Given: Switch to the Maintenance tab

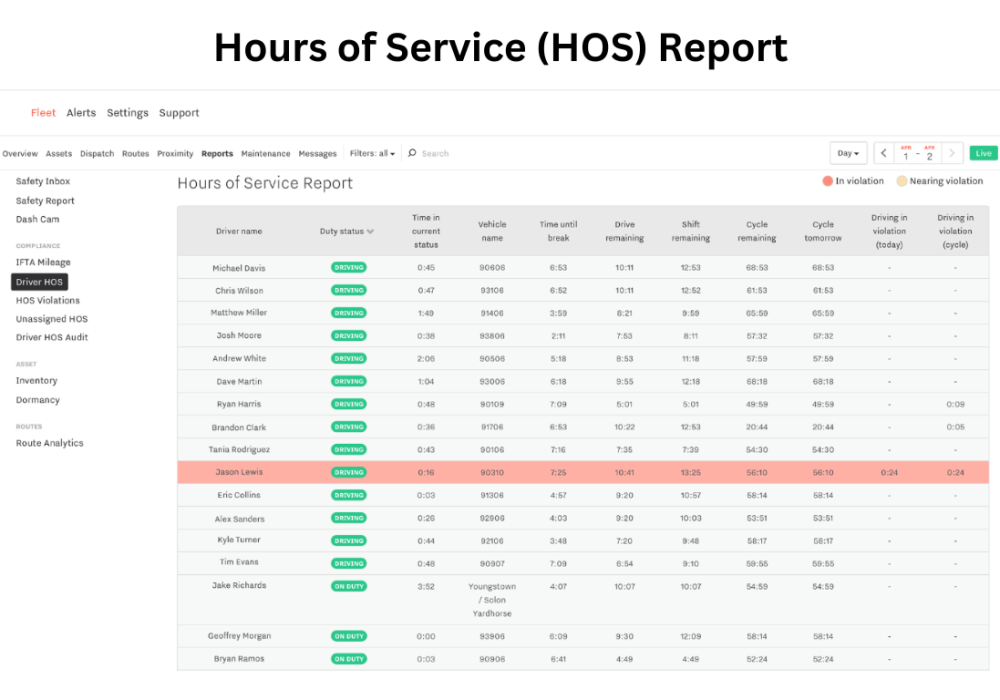Looking at the screenshot, I should [x=265, y=154].
